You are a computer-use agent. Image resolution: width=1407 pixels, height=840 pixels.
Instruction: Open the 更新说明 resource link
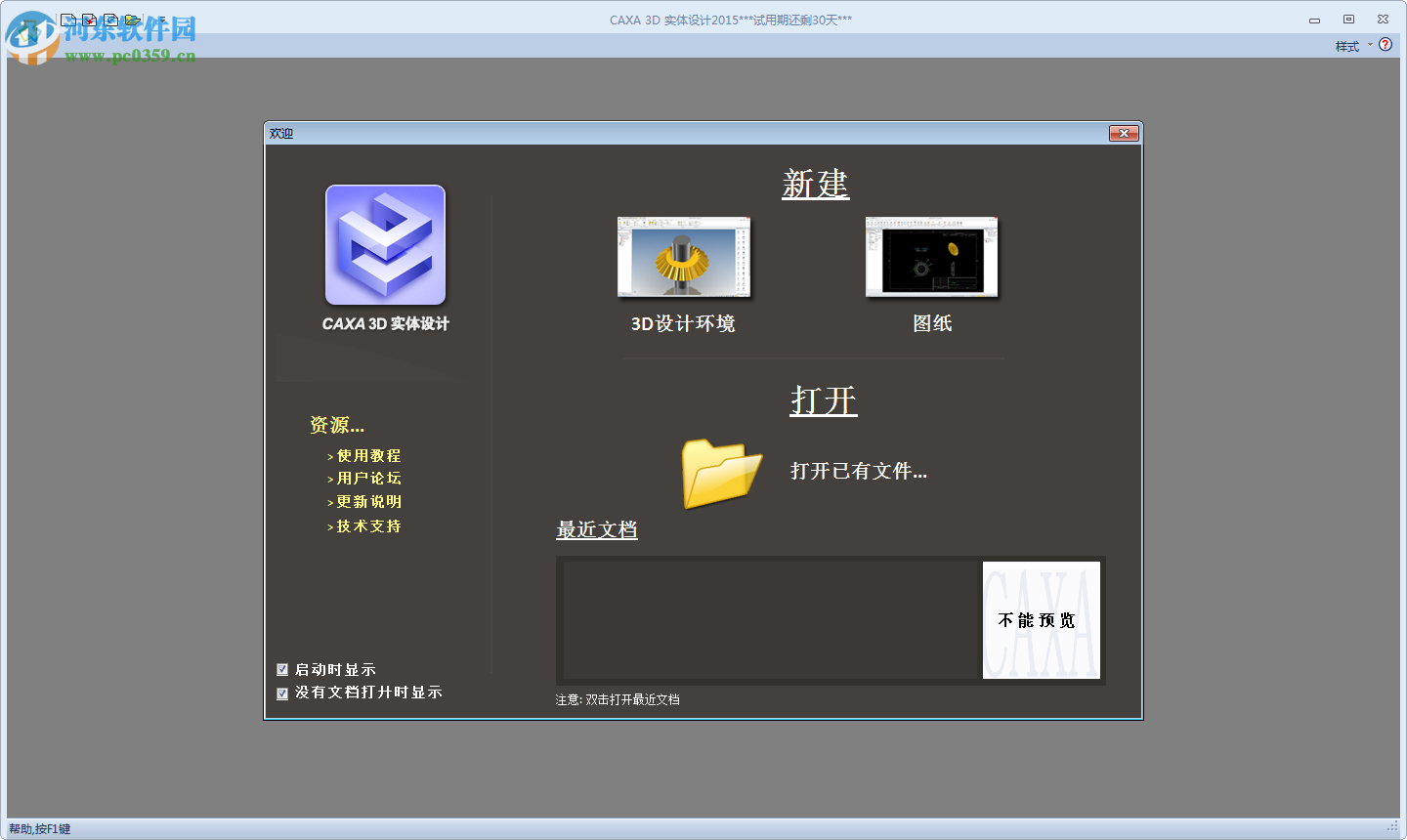pyautogui.click(x=368, y=502)
